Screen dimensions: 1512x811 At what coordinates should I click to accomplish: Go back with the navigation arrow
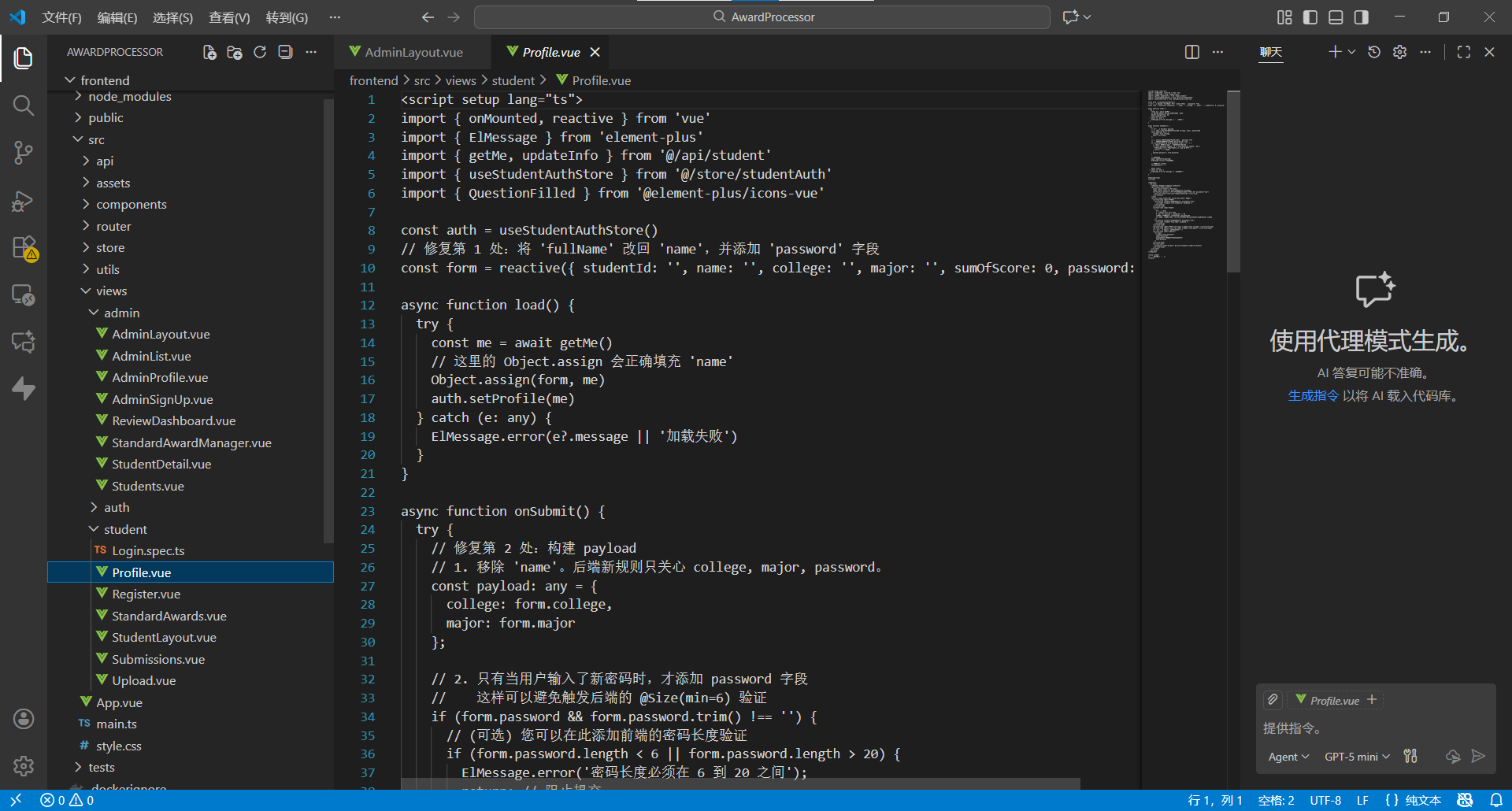click(x=428, y=17)
